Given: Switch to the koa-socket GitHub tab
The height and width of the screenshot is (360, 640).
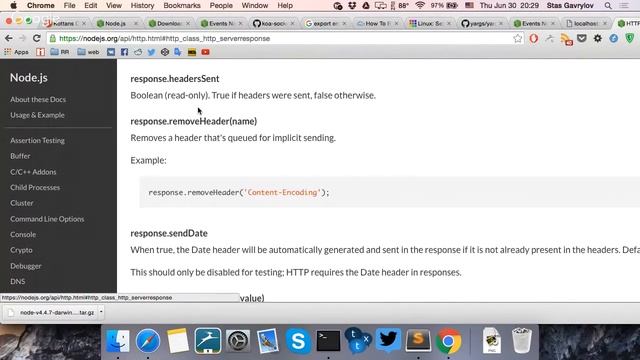Looking at the screenshot, I should coord(273,24).
